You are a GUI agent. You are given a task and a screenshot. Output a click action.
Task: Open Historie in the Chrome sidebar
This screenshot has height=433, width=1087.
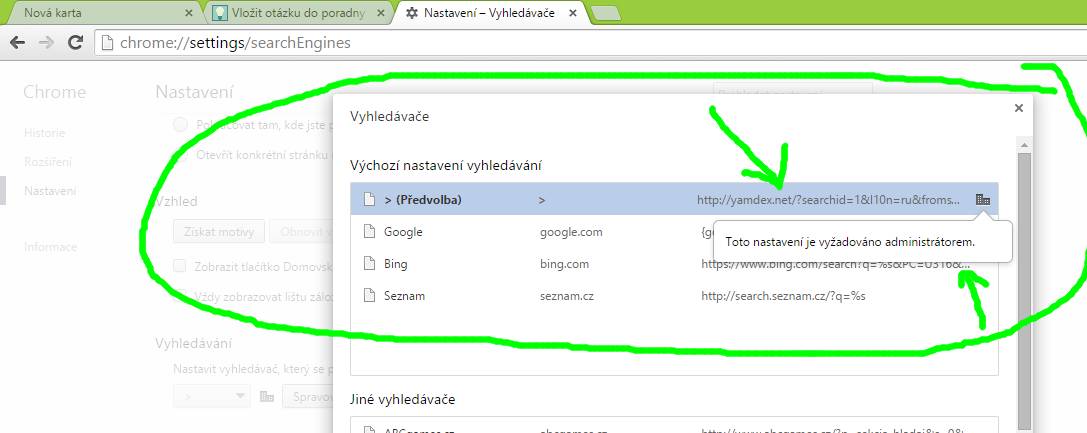[x=44, y=133]
